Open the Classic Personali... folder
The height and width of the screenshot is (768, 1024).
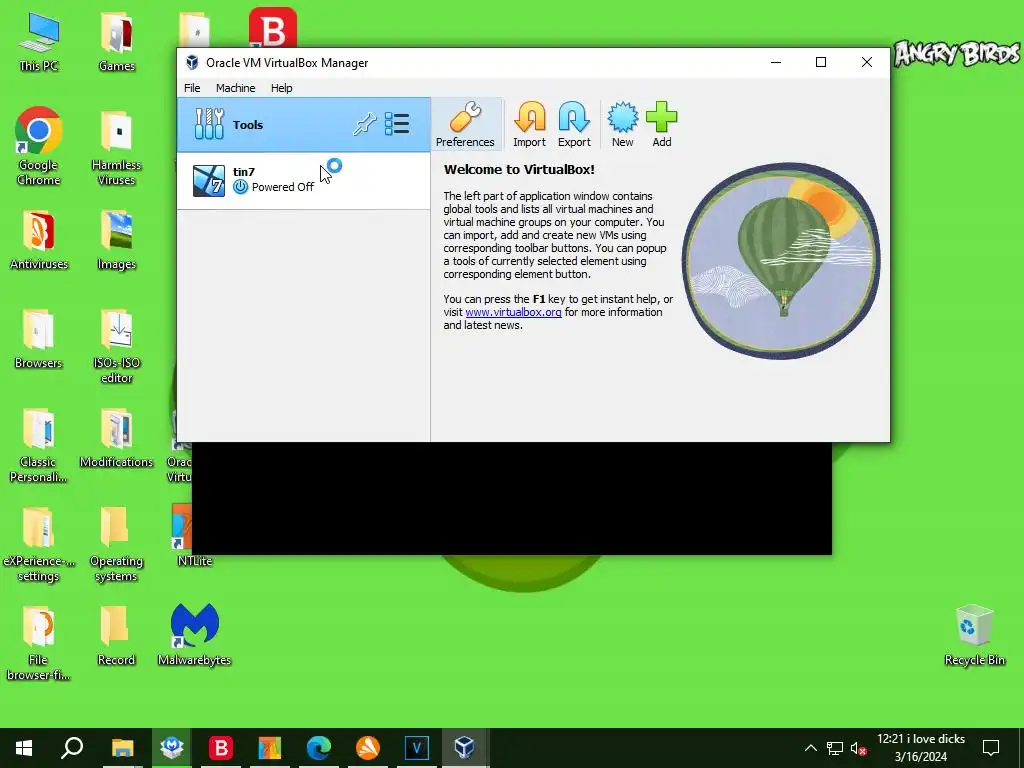coord(38,445)
